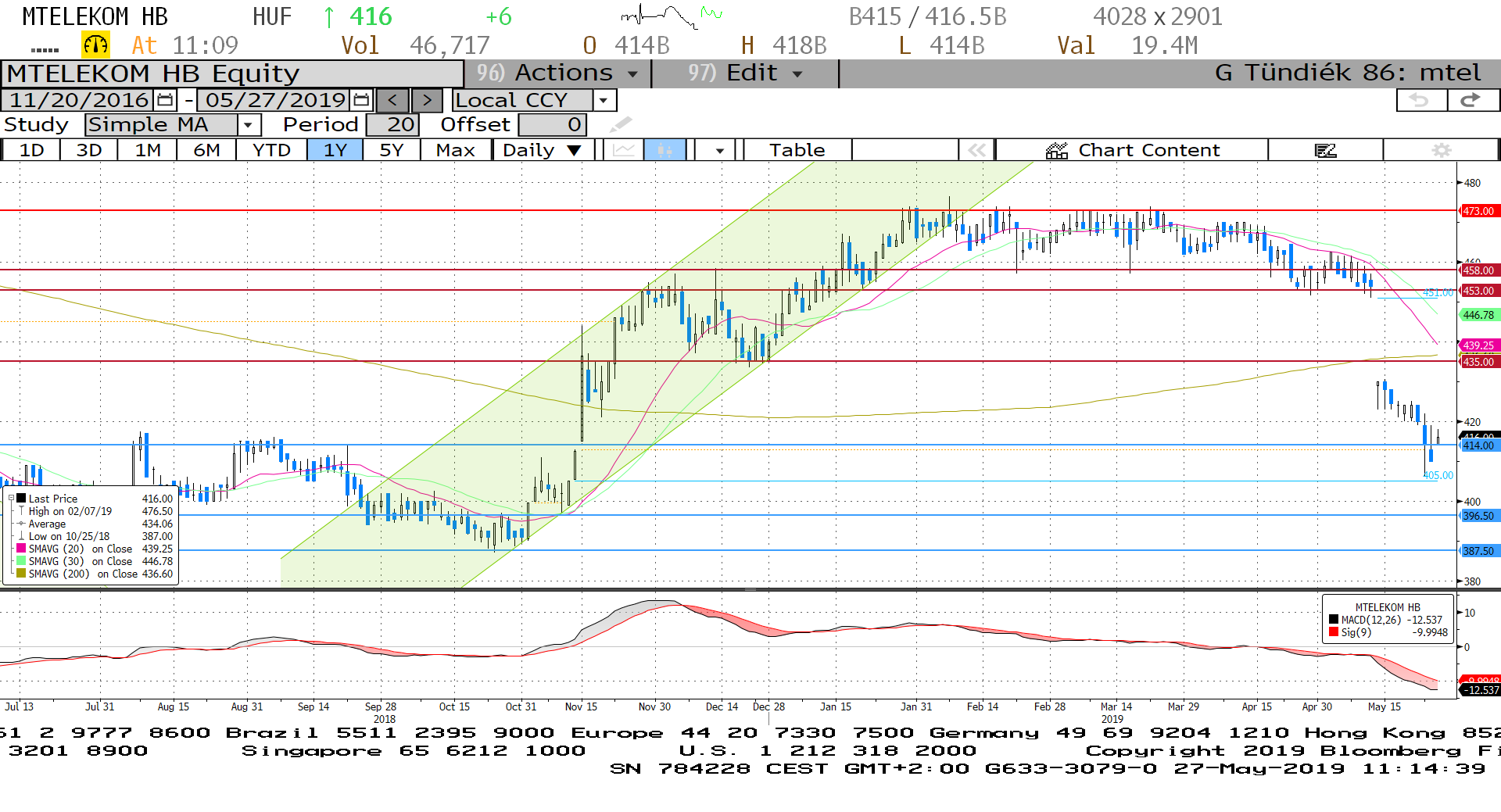The width and height of the screenshot is (1501, 812).
Task: Click the 396.50 blue price level label
Action: click(1478, 516)
